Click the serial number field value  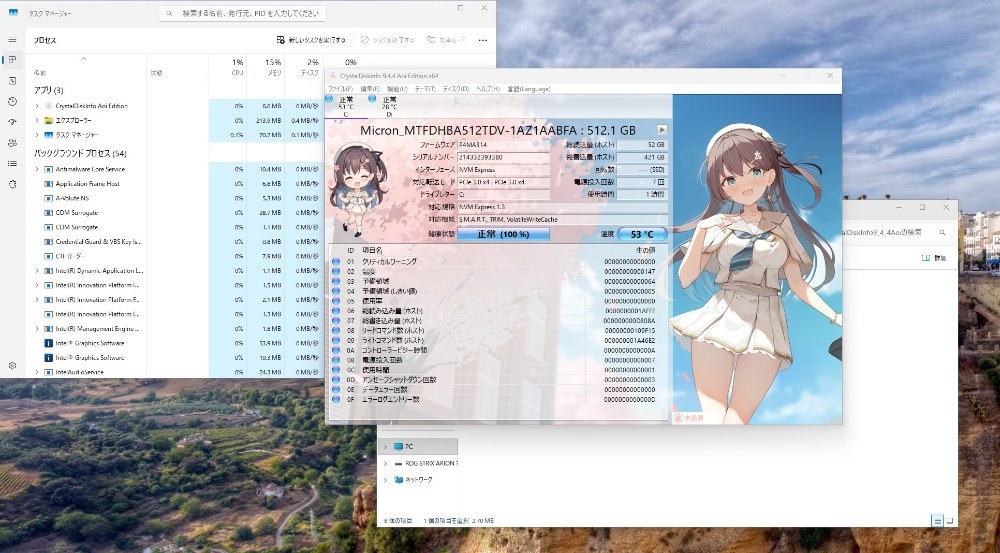click(x=503, y=158)
